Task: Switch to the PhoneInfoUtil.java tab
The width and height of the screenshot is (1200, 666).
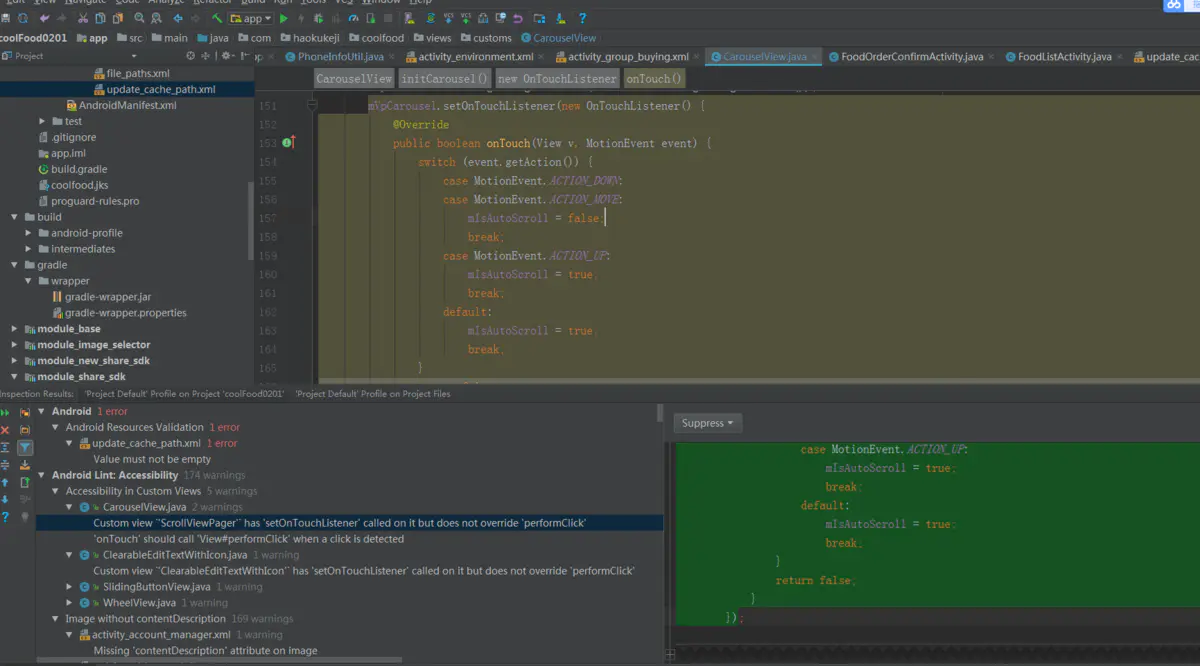Action: (x=339, y=57)
